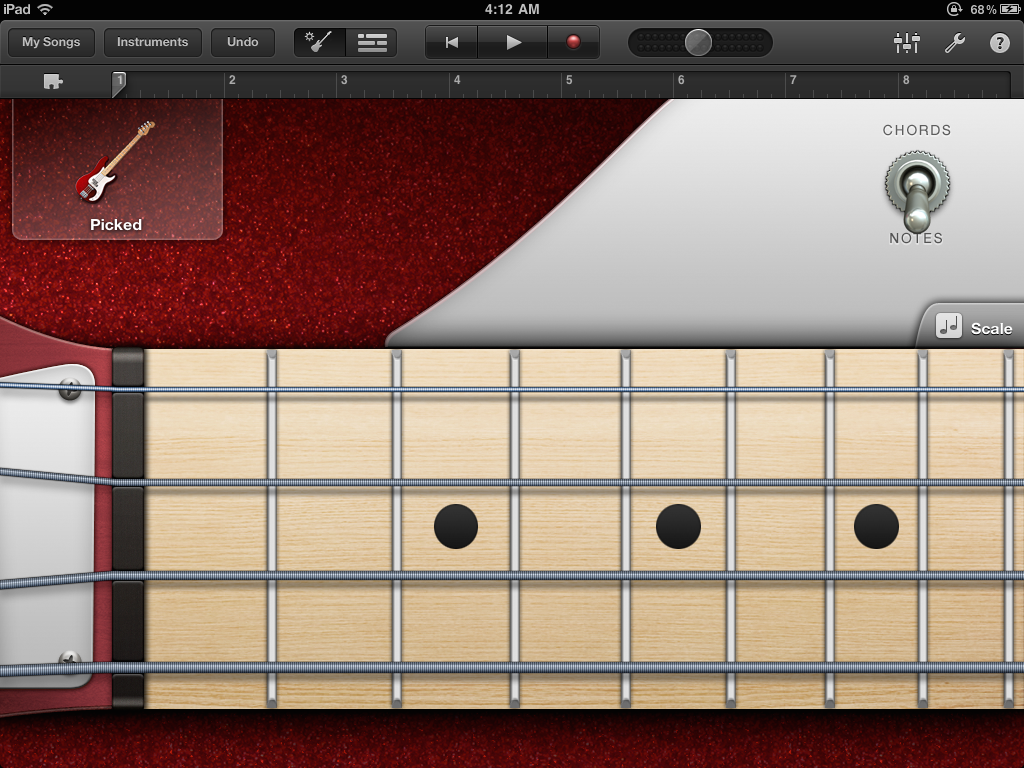Select the NOTES label
Image resolution: width=1024 pixels, height=768 pixels.
pyautogui.click(x=916, y=238)
